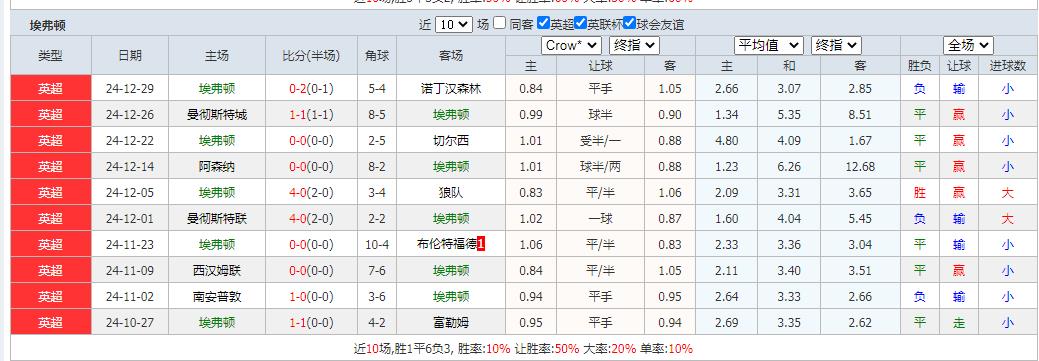Click the red 英超 label for 24-12-29
This screenshot has height=361, width=1039.
click(x=51, y=89)
